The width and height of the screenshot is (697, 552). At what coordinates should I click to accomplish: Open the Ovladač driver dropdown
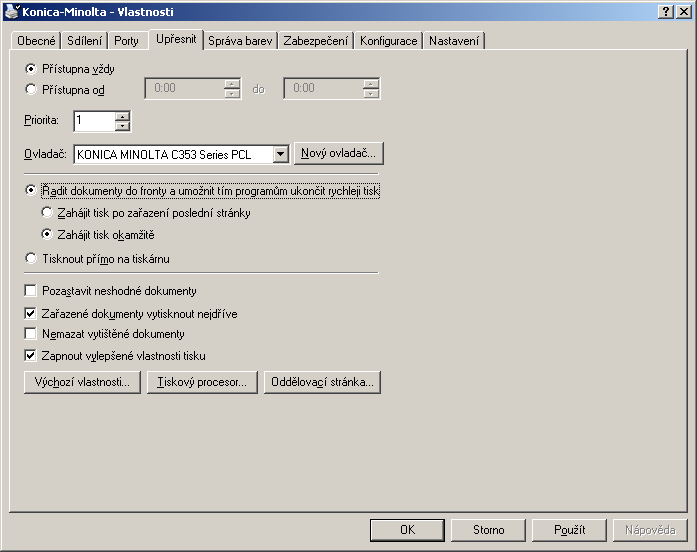click(x=280, y=154)
